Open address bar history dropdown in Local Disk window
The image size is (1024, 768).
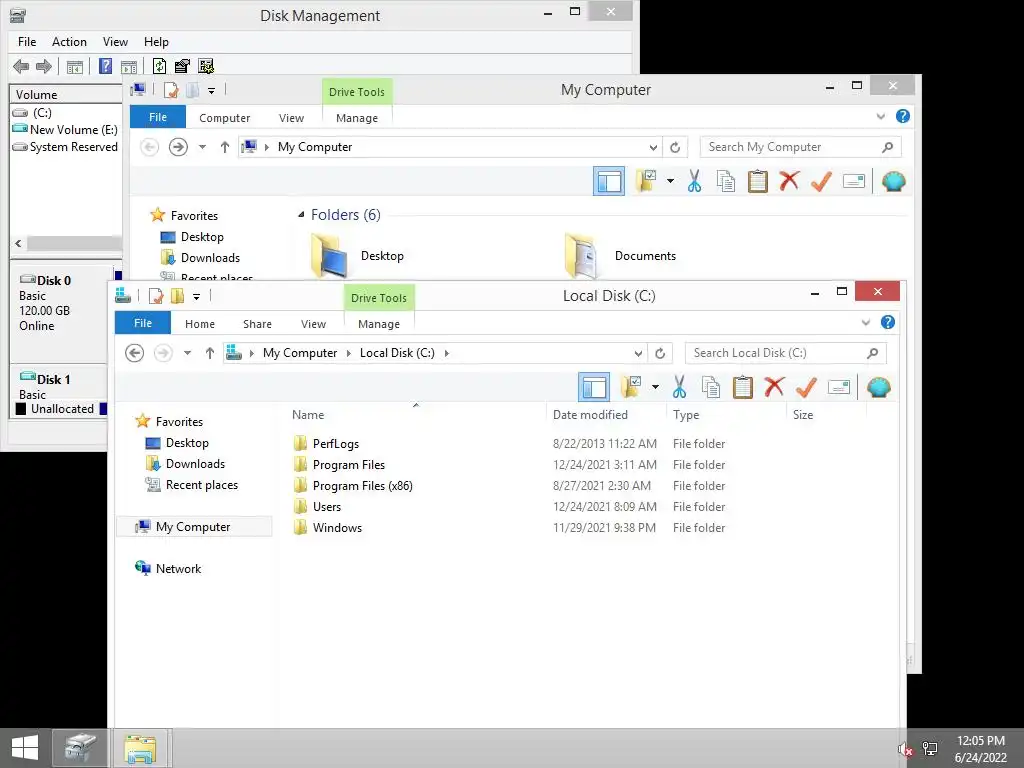[638, 353]
